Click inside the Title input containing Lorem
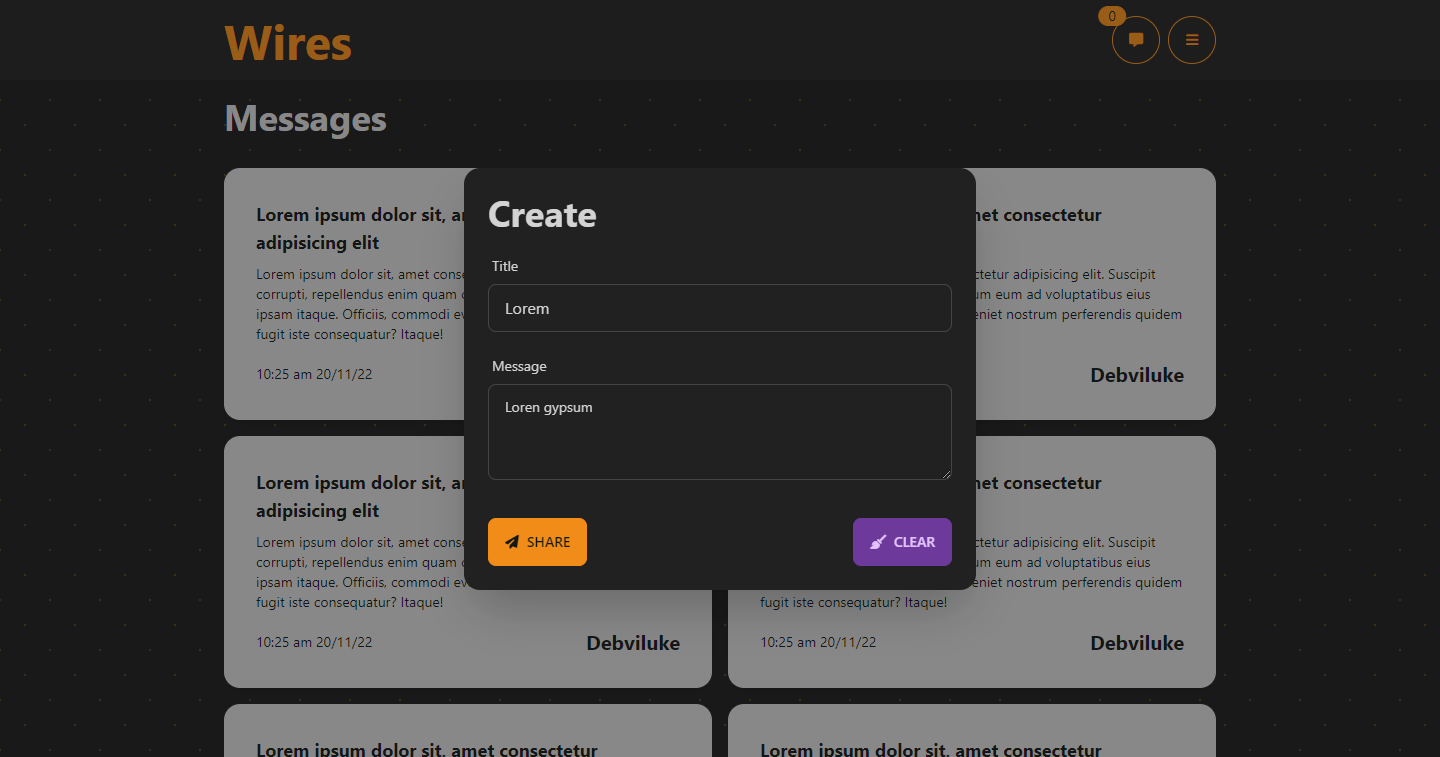Screen dimensions: 1440x757 coord(719,308)
